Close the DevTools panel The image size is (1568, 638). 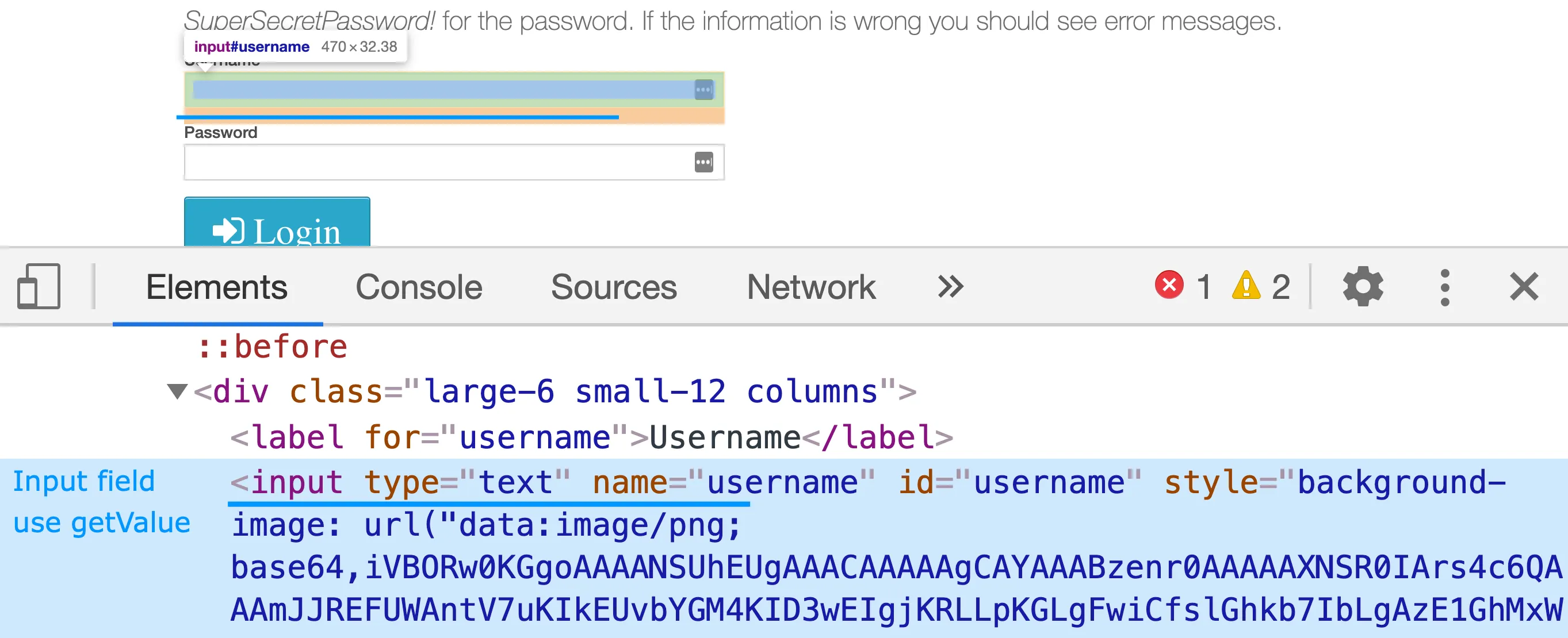1524,286
